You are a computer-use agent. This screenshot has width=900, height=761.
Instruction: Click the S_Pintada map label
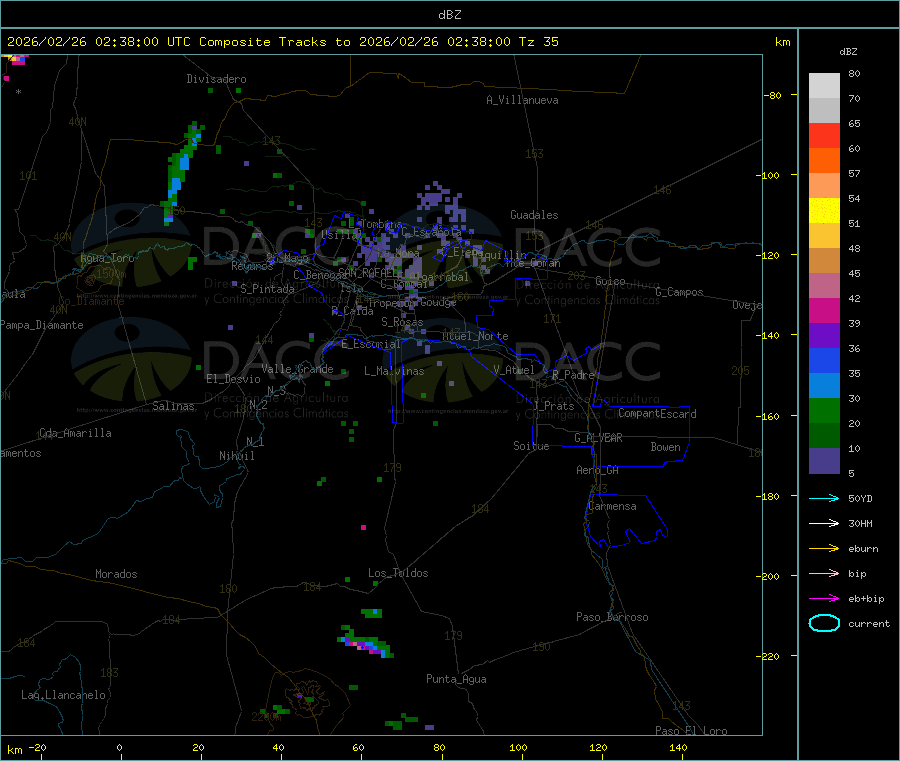click(267, 289)
